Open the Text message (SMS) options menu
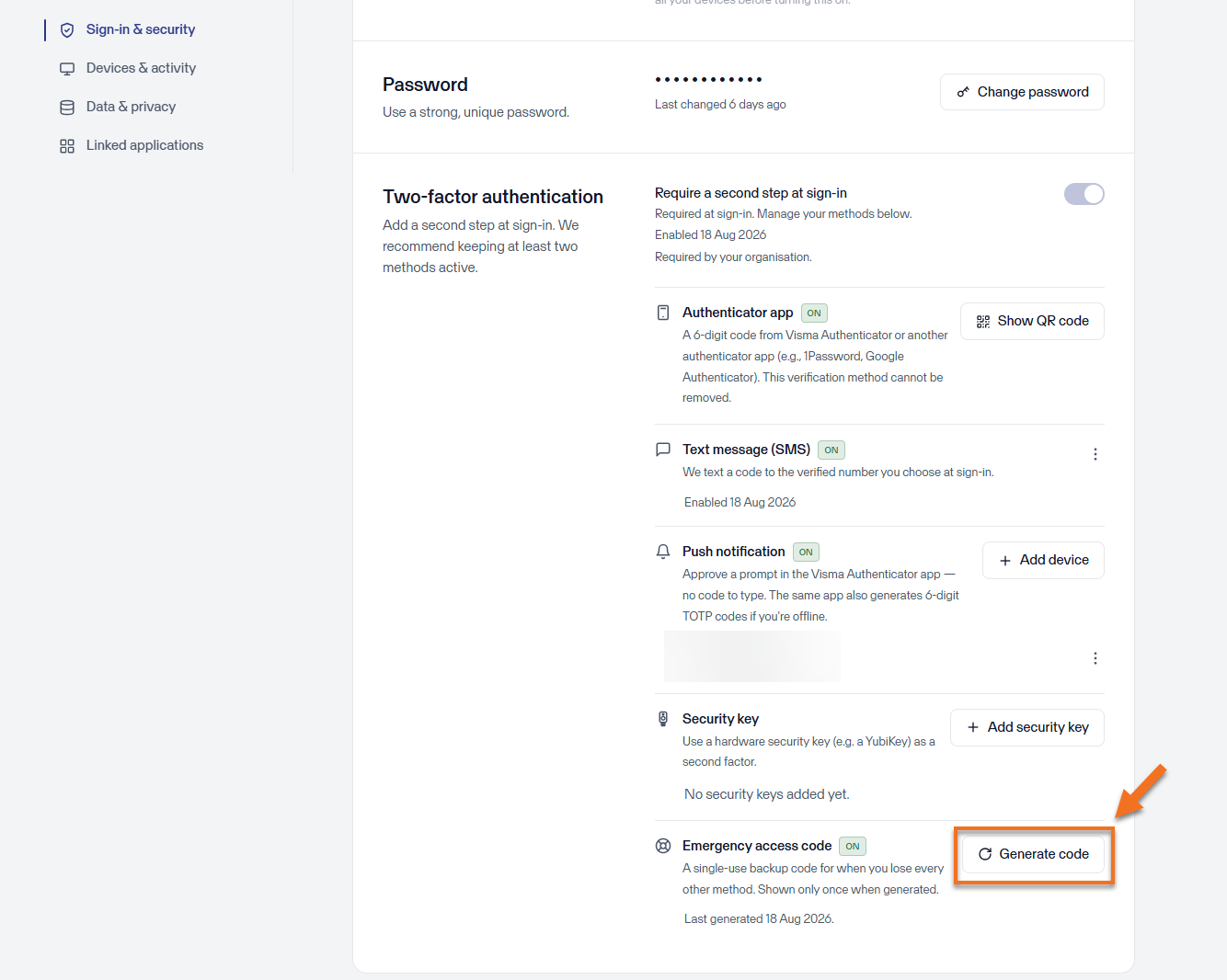The image size is (1227, 980). (x=1095, y=454)
